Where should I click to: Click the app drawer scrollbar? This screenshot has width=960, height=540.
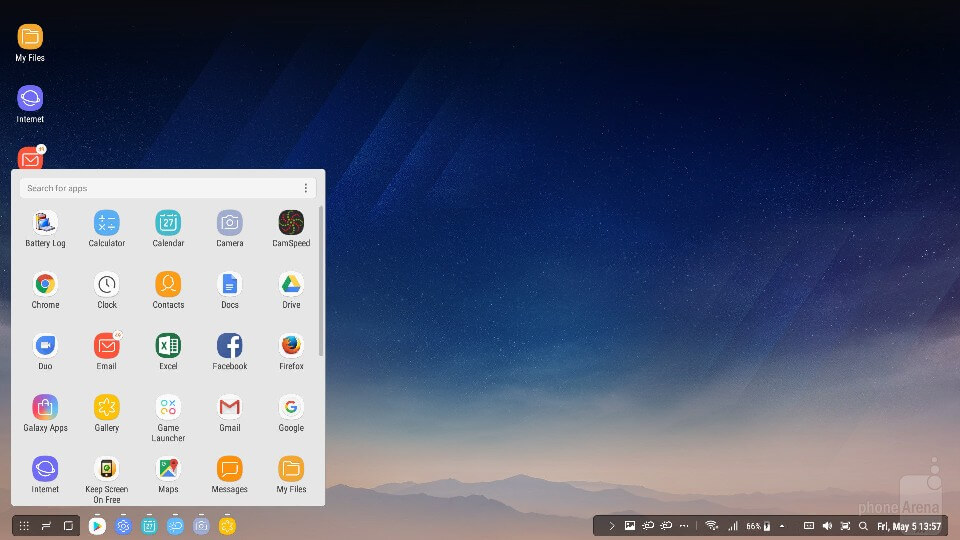click(x=321, y=280)
